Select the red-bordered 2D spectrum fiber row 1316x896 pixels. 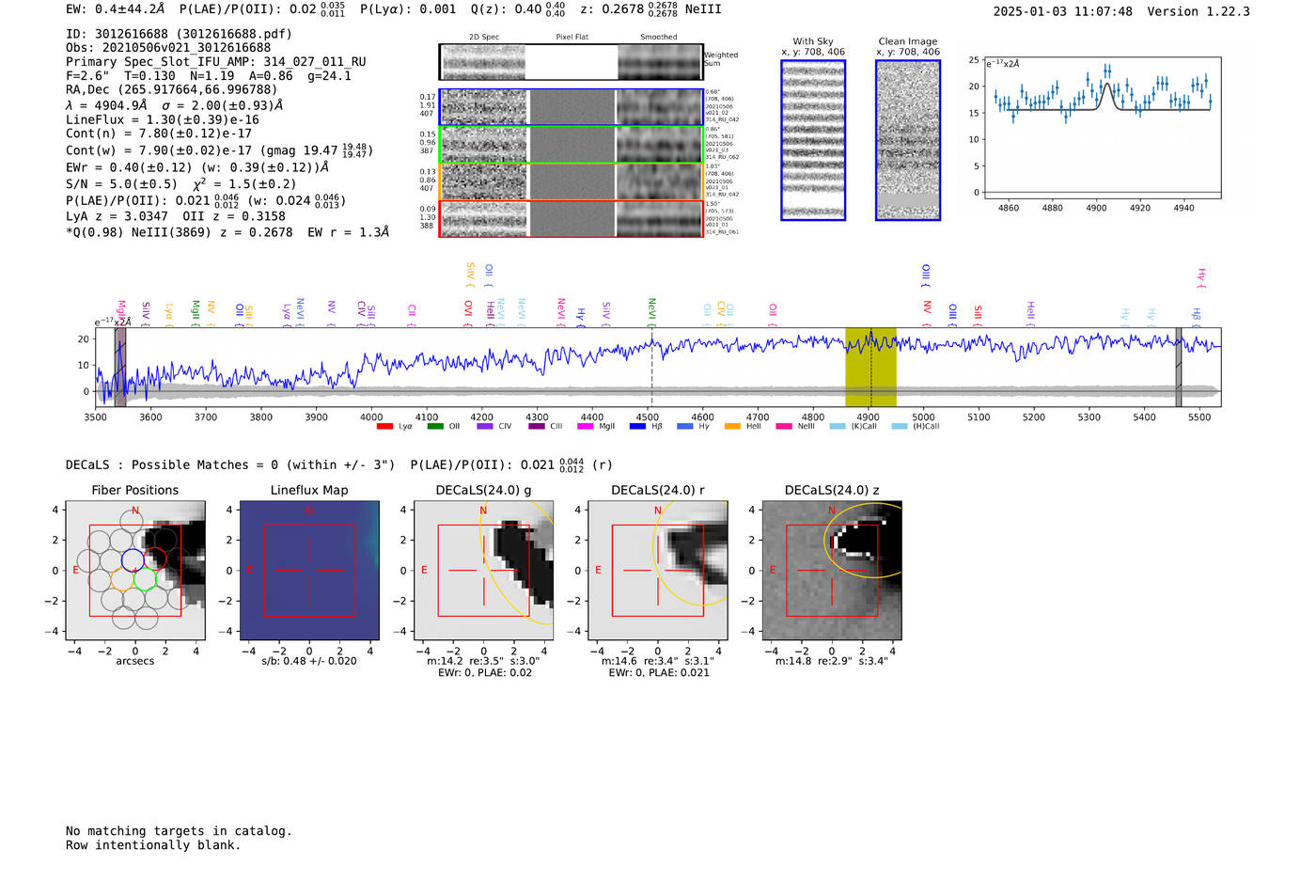[x=571, y=219]
